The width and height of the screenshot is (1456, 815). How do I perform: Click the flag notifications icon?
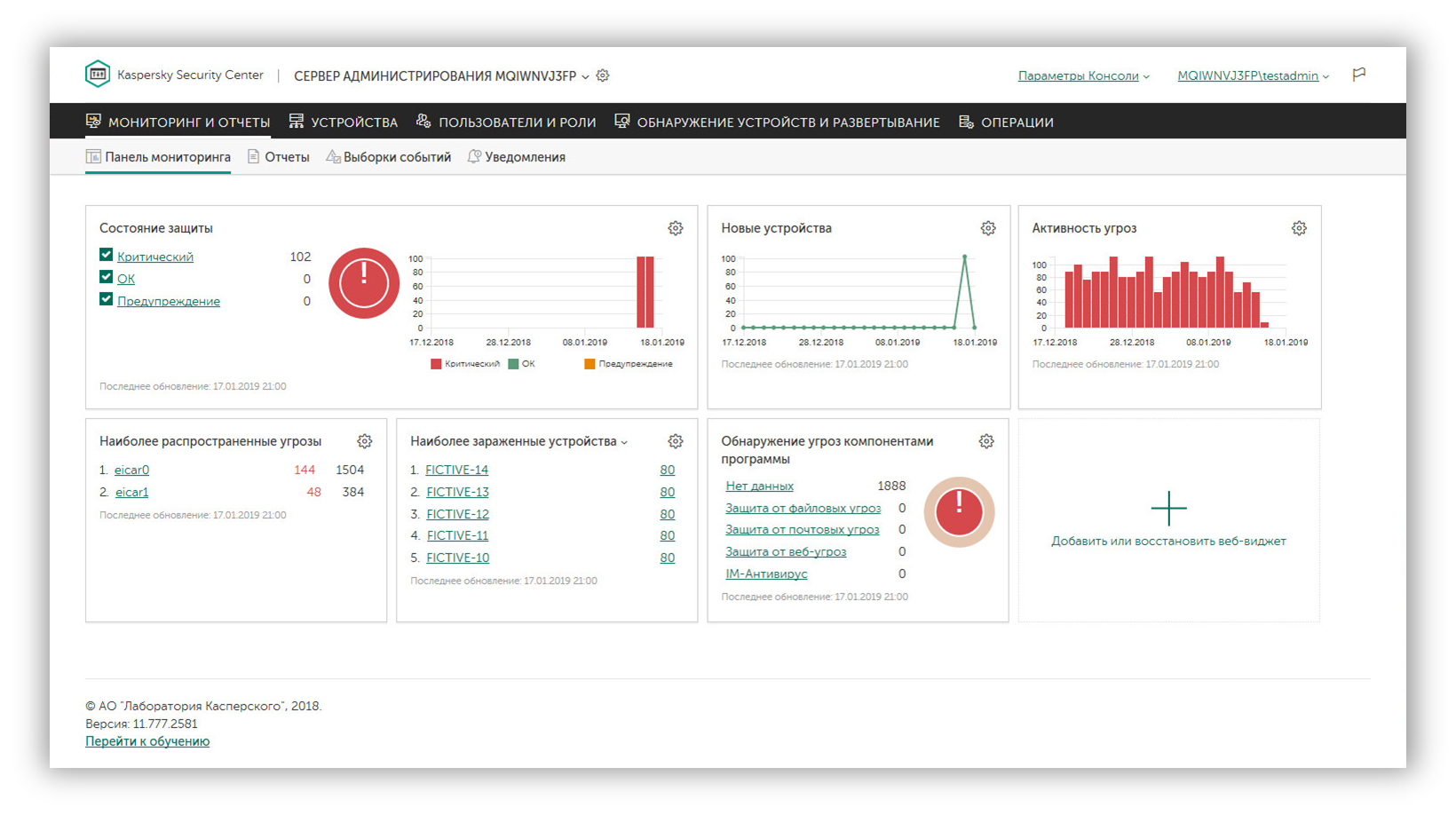(x=1358, y=75)
